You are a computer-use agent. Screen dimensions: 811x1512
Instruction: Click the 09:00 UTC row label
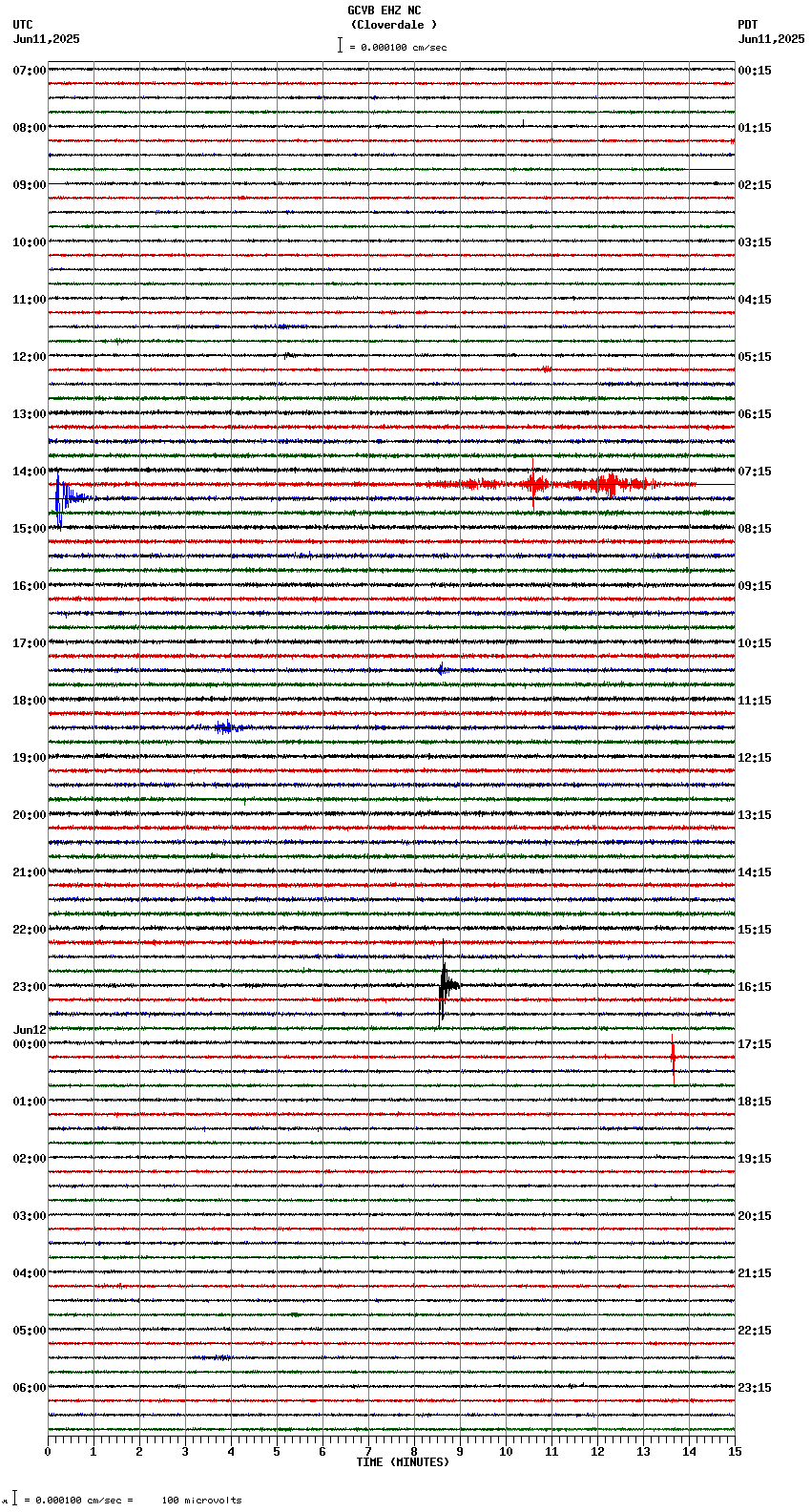tap(30, 185)
